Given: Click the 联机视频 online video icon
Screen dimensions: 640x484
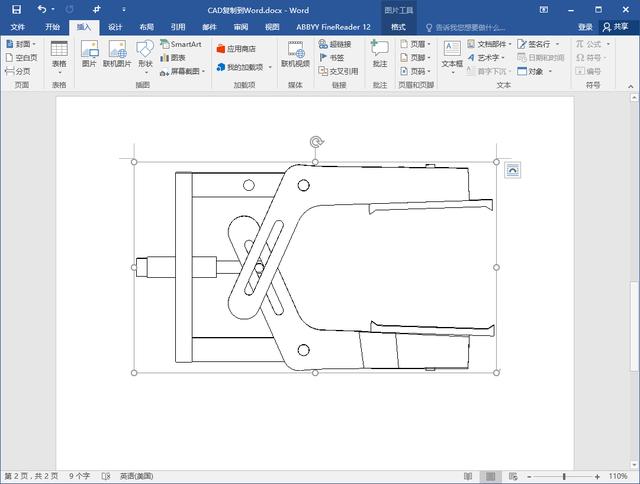Looking at the screenshot, I should click(x=295, y=54).
